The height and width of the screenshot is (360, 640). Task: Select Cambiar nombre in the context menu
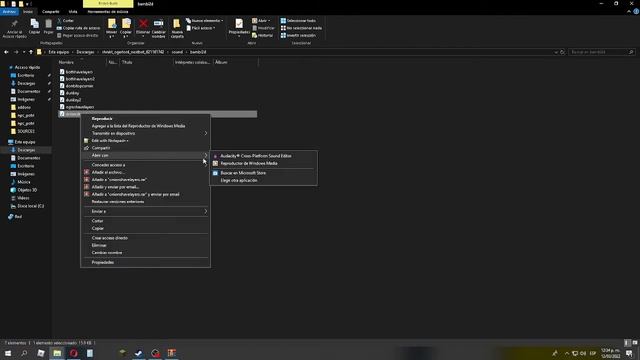(107, 253)
